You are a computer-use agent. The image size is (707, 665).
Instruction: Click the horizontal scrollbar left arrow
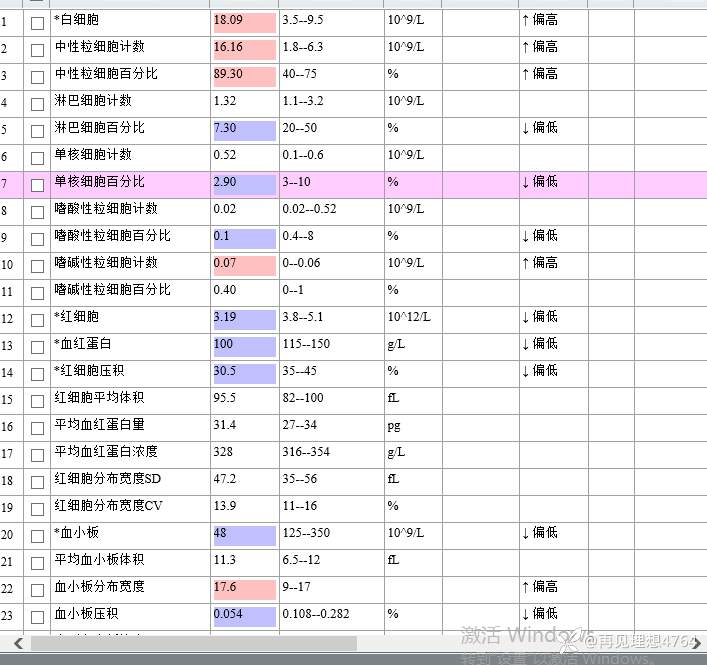point(17,643)
